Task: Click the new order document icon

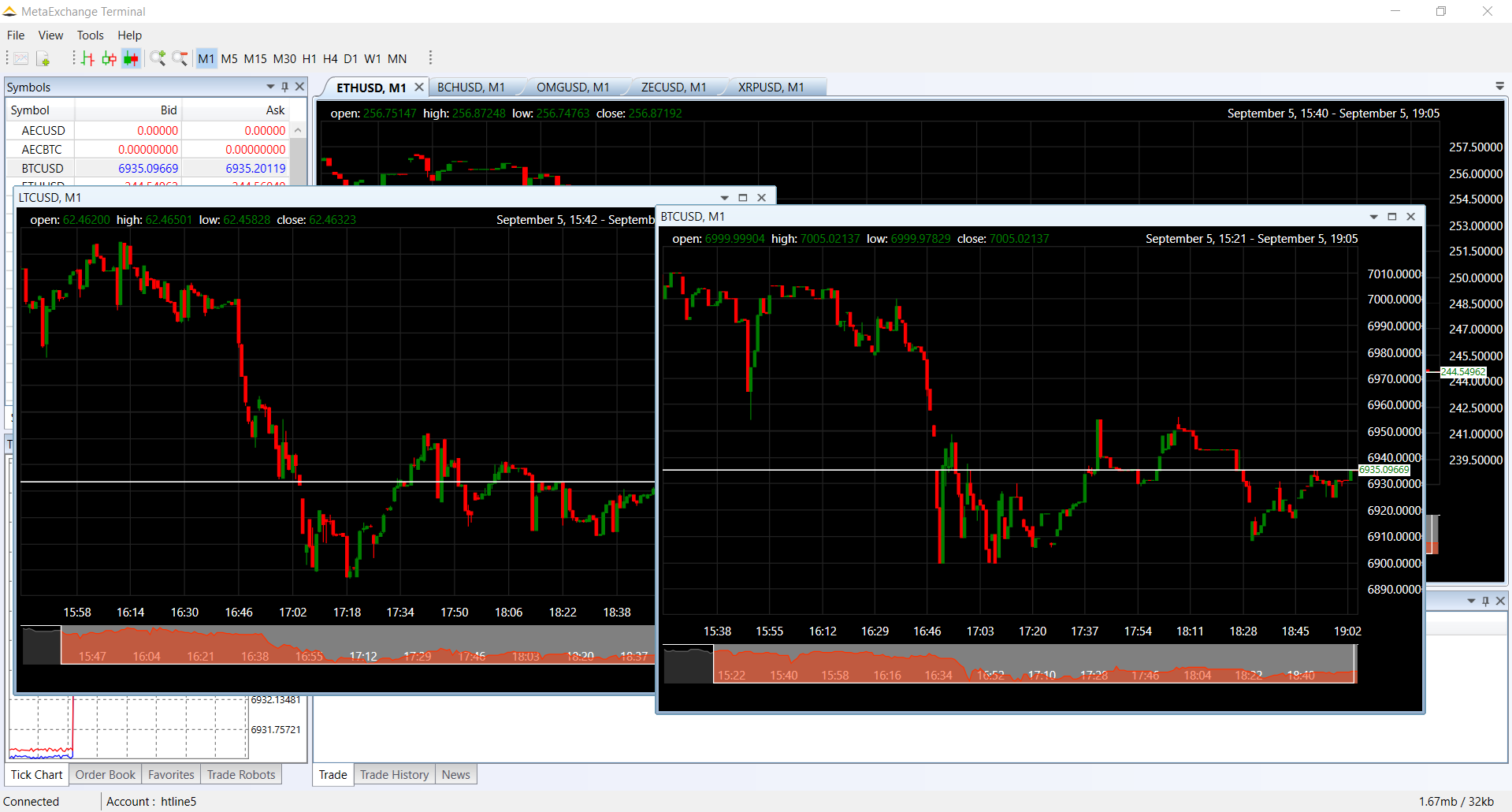Action: pyautogui.click(x=43, y=58)
